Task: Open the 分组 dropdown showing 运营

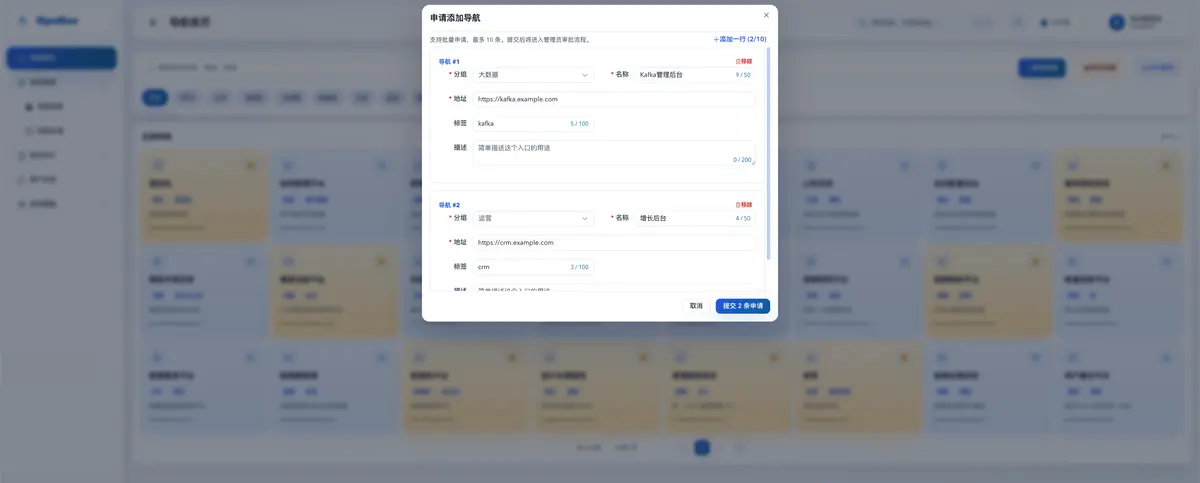Action: (x=533, y=218)
